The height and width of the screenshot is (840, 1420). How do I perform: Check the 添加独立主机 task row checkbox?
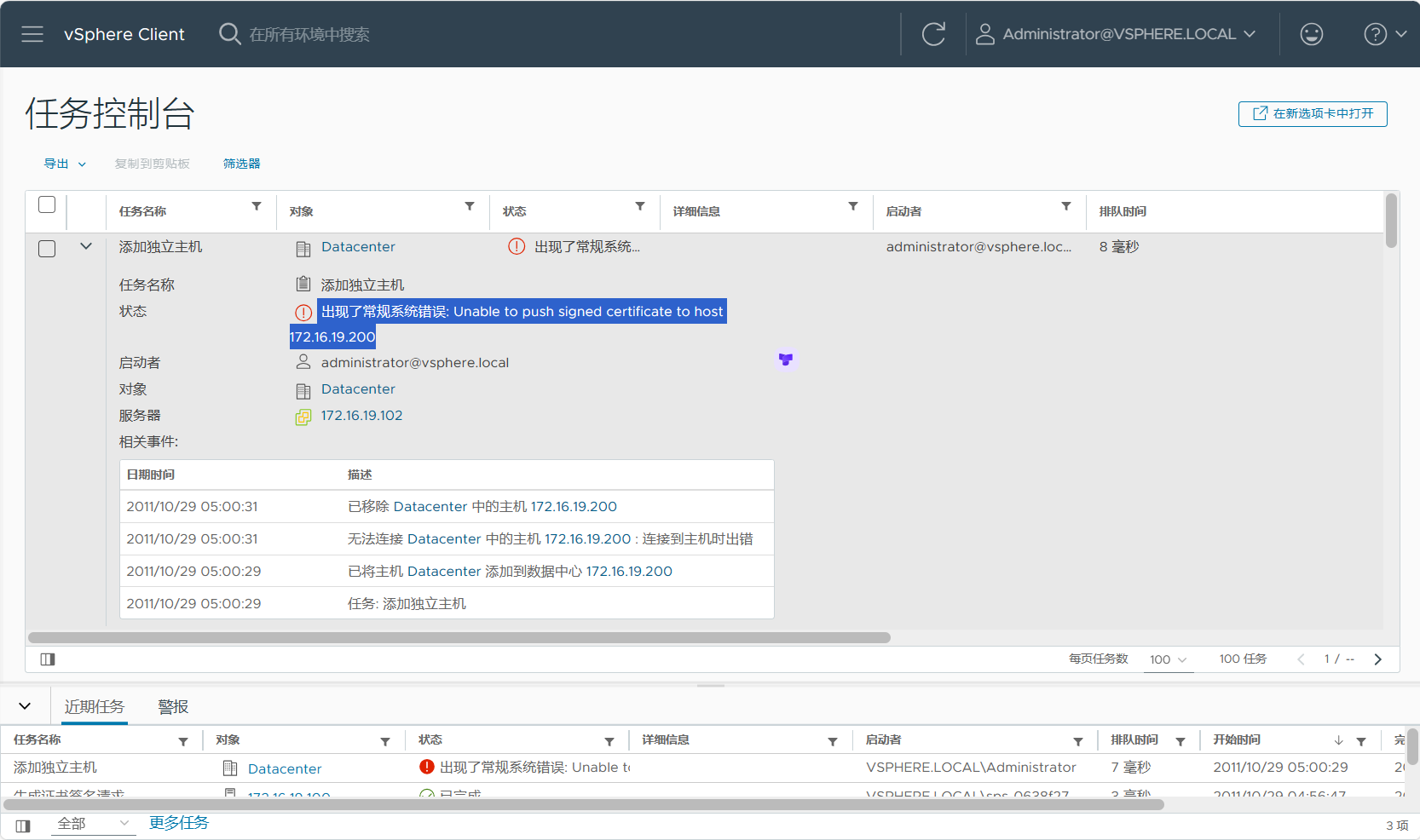point(47,249)
